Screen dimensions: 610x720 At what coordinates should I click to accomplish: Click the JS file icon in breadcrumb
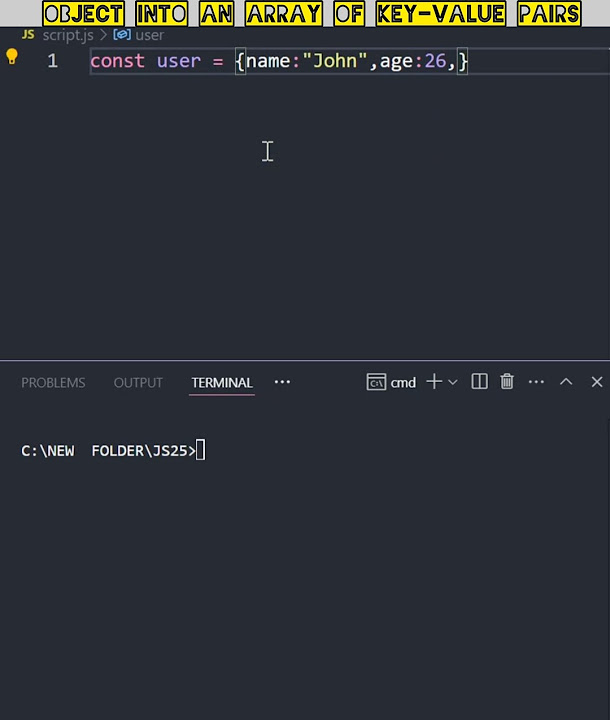coord(28,35)
